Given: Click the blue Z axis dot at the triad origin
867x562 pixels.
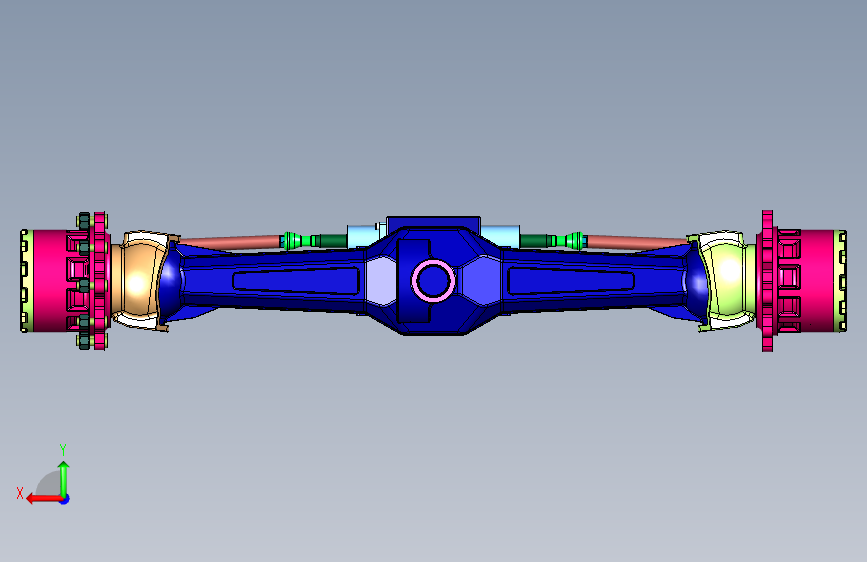Looking at the screenshot, I should coord(65,499).
